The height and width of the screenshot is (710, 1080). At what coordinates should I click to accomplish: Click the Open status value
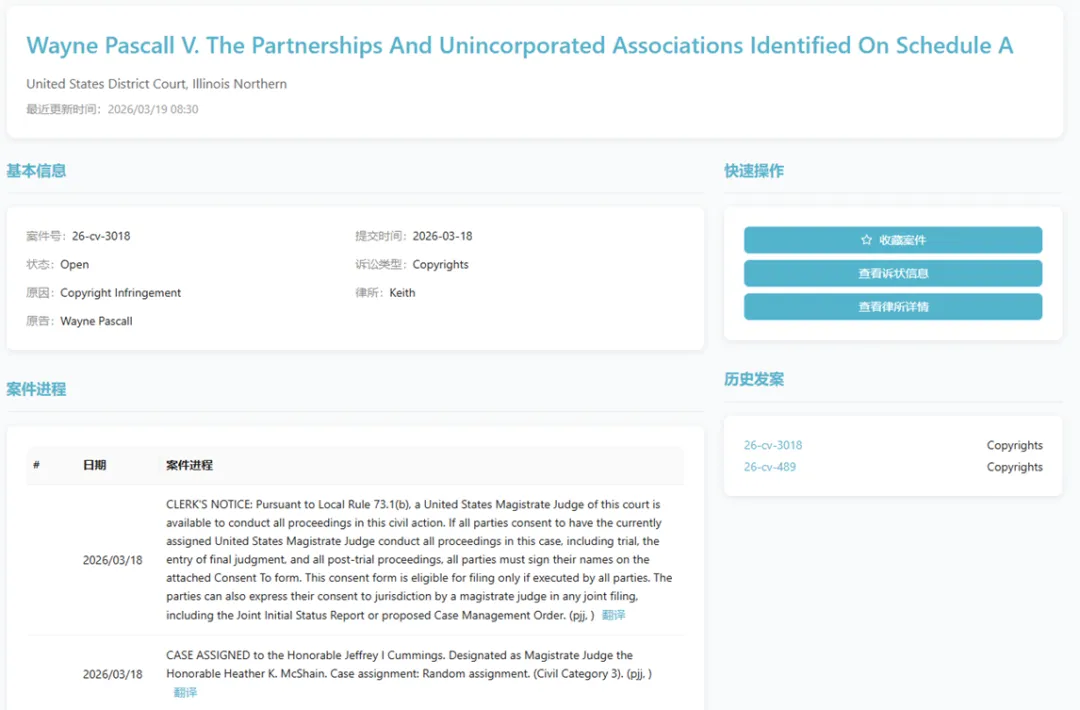pos(74,265)
